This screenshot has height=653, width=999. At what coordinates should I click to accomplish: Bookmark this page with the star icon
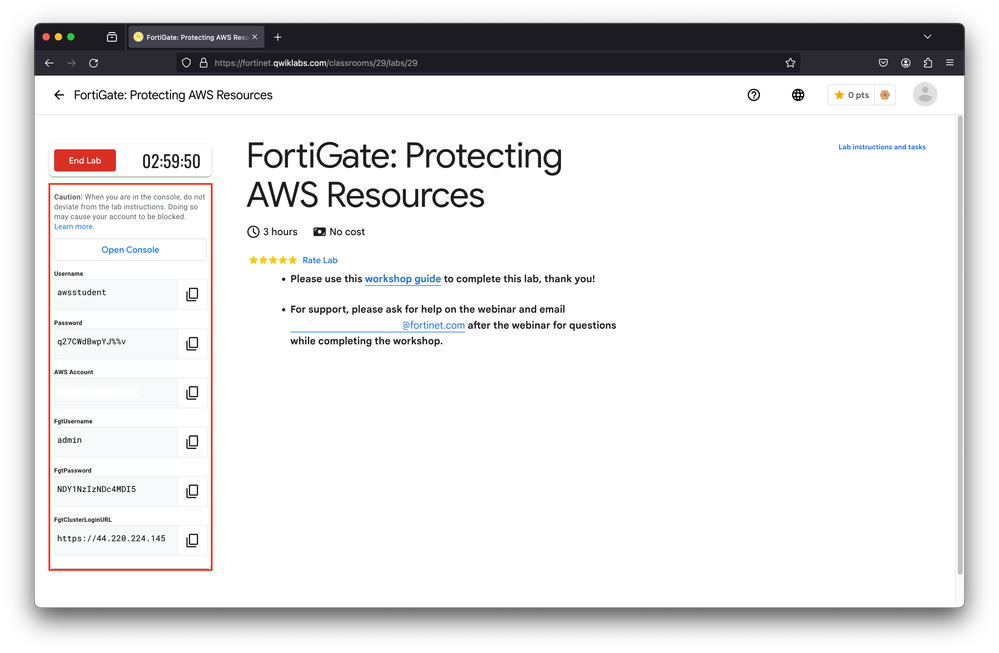pos(790,62)
